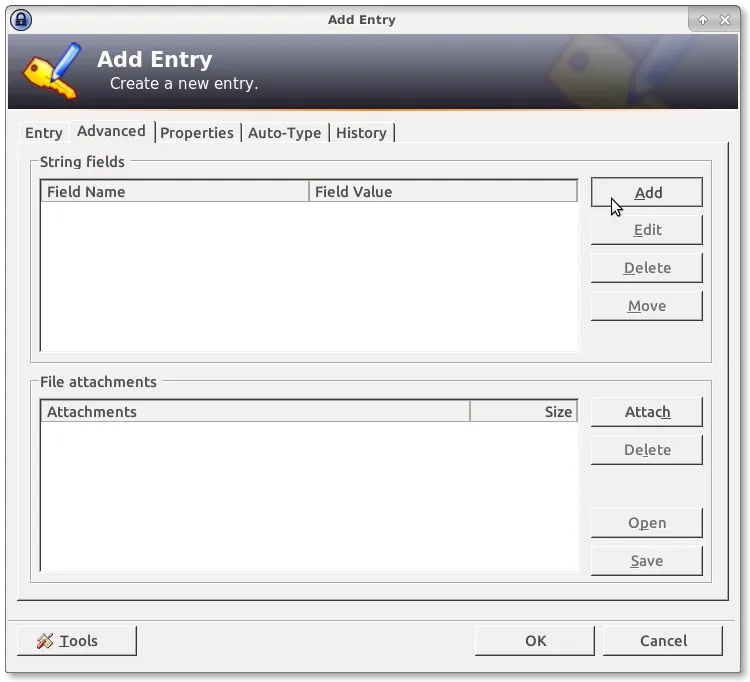
Task: View the History tab
Action: (361, 132)
